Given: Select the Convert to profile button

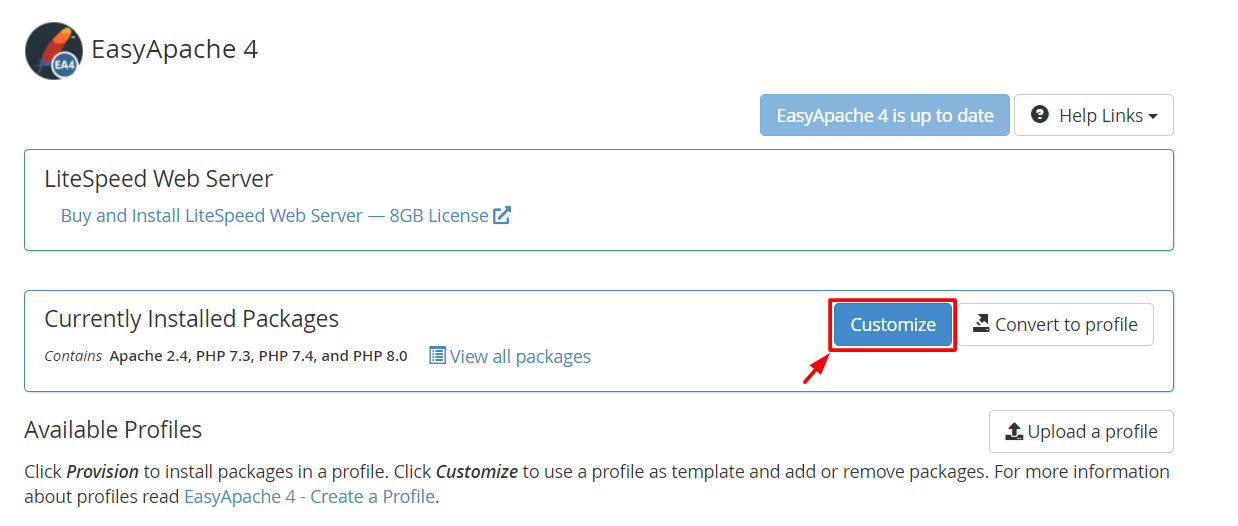Looking at the screenshot, I should point(1056,324).
